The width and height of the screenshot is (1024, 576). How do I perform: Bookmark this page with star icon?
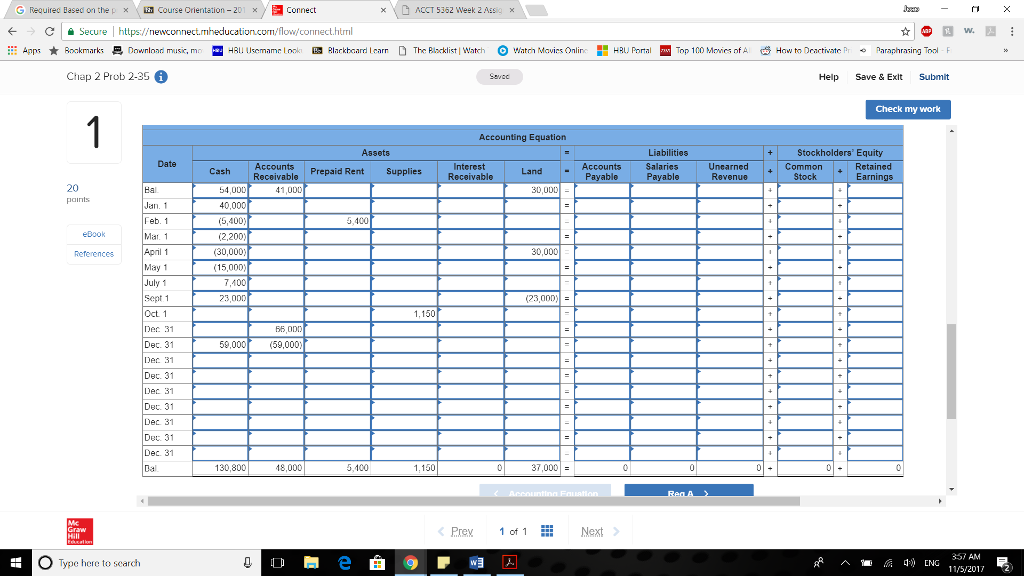pyautogui.click(x=905, y=31)
